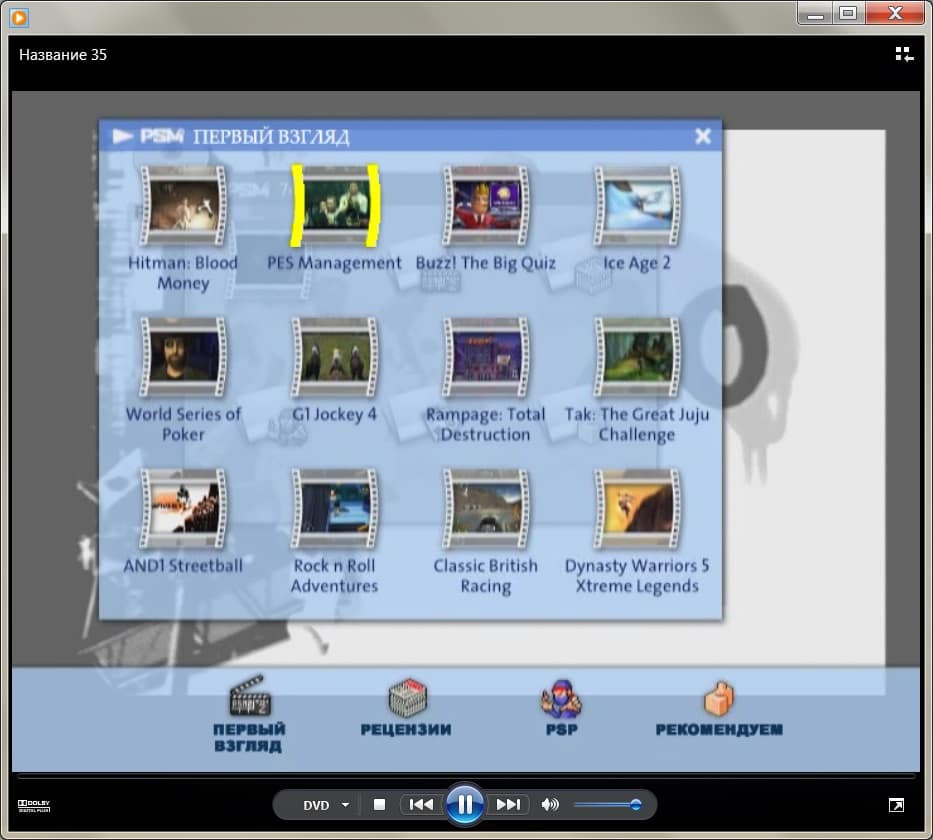Switch to library view icon
The image size is (933, 840).
[x=904, y=55]
